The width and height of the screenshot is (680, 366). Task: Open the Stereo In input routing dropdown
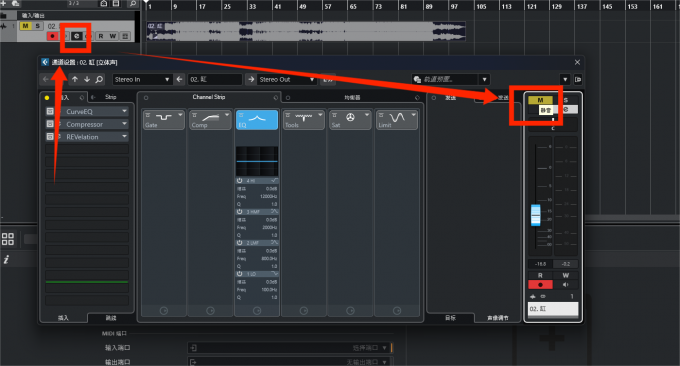(142, 79)
